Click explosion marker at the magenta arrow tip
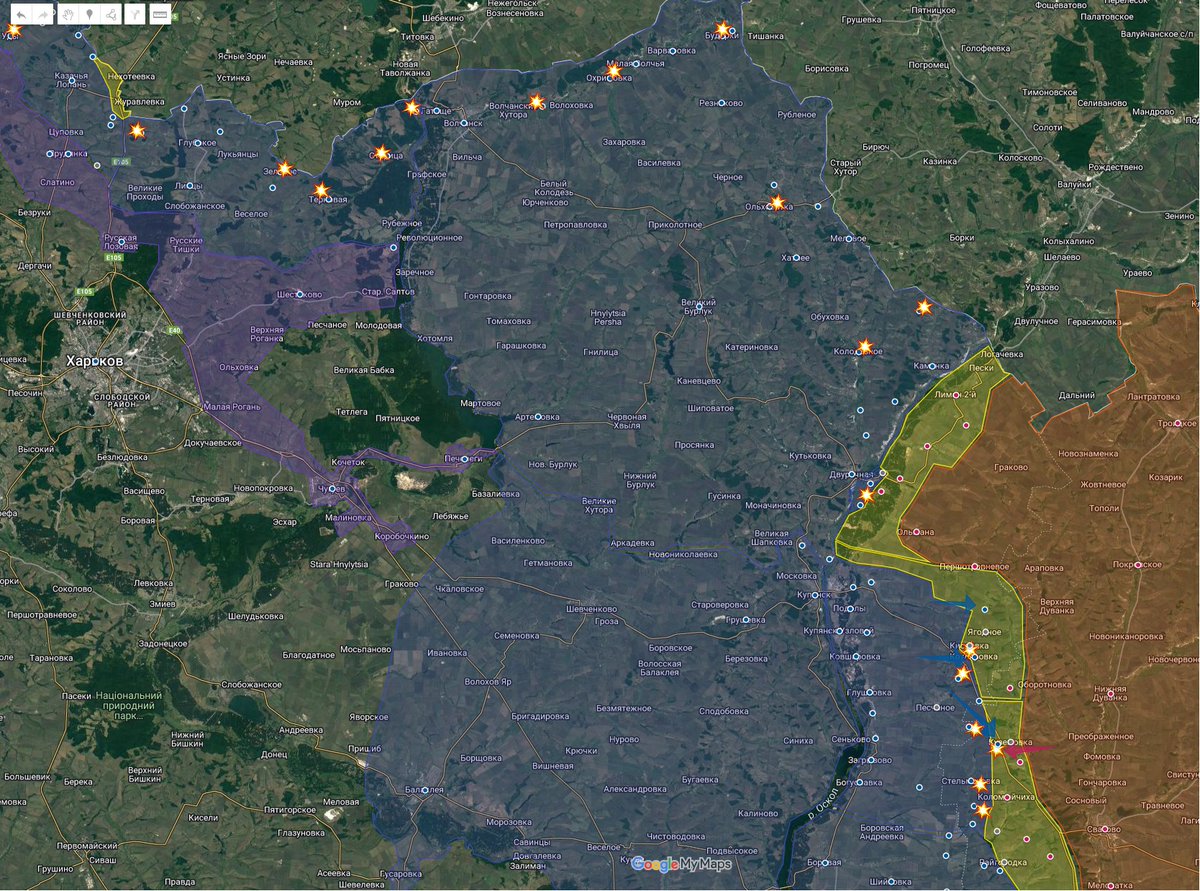 tap(997, 747)
